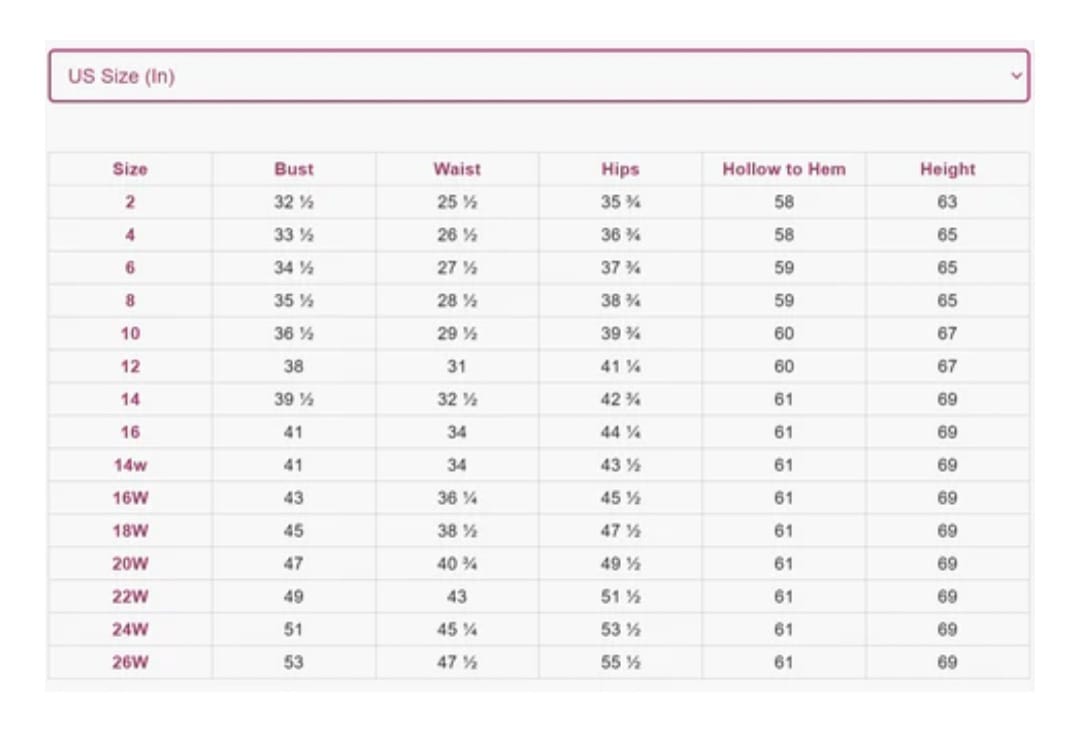Select the Height column header
The image size is (1080, 735).
(x=948, y=169)
